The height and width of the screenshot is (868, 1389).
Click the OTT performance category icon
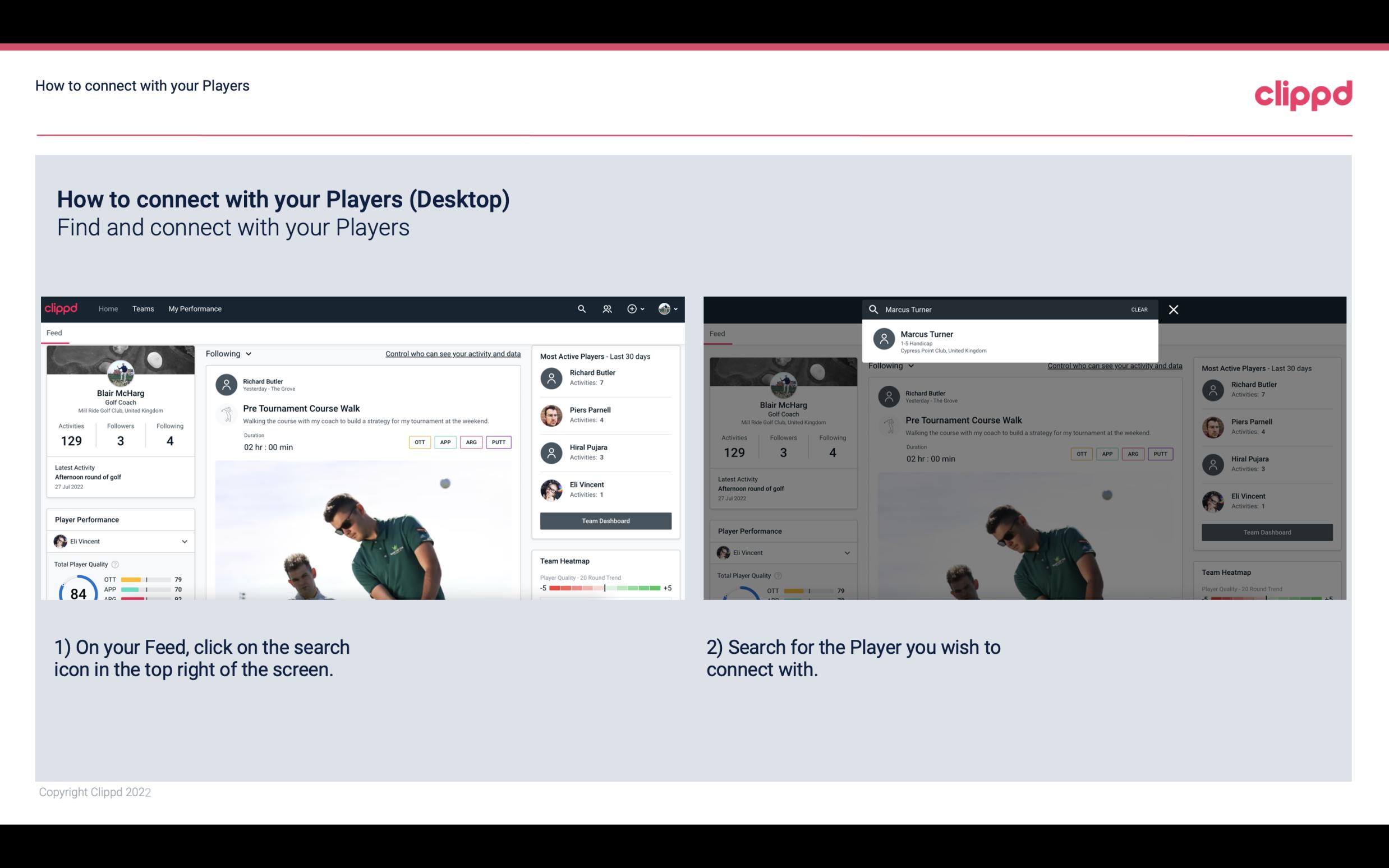(418, 442)
